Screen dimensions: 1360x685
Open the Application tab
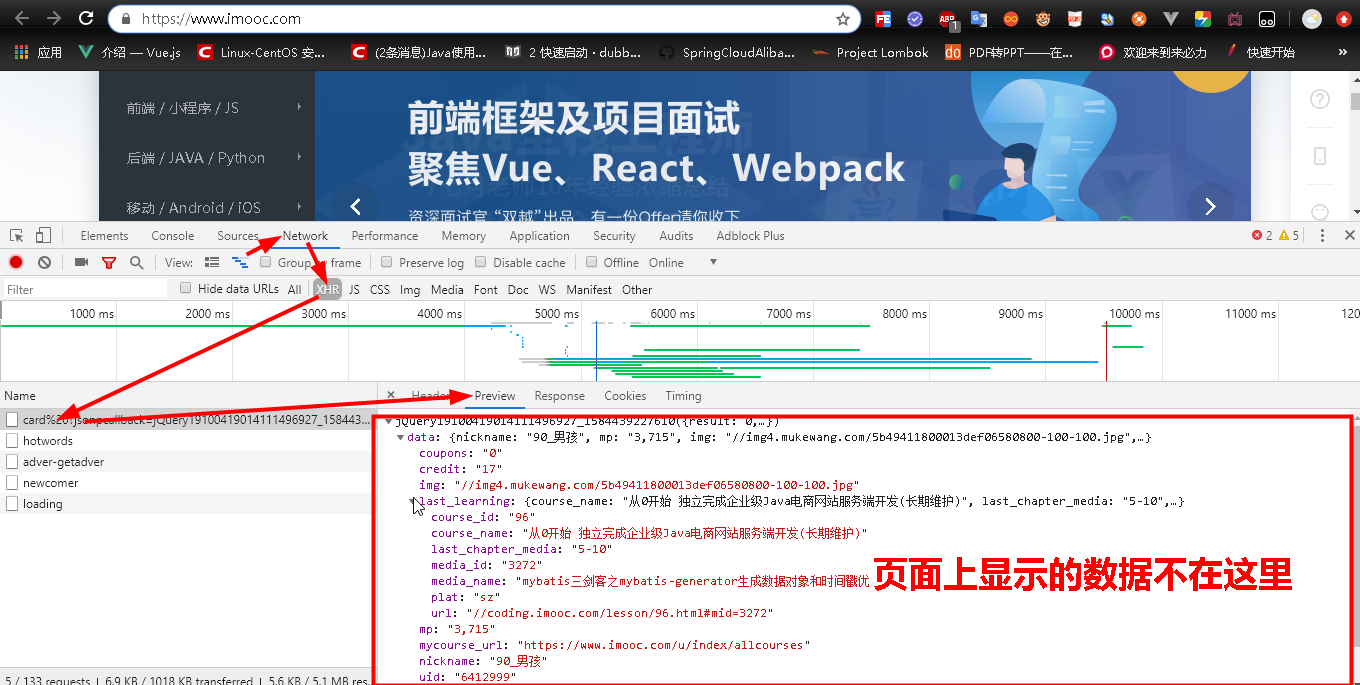tap(539, 235)
